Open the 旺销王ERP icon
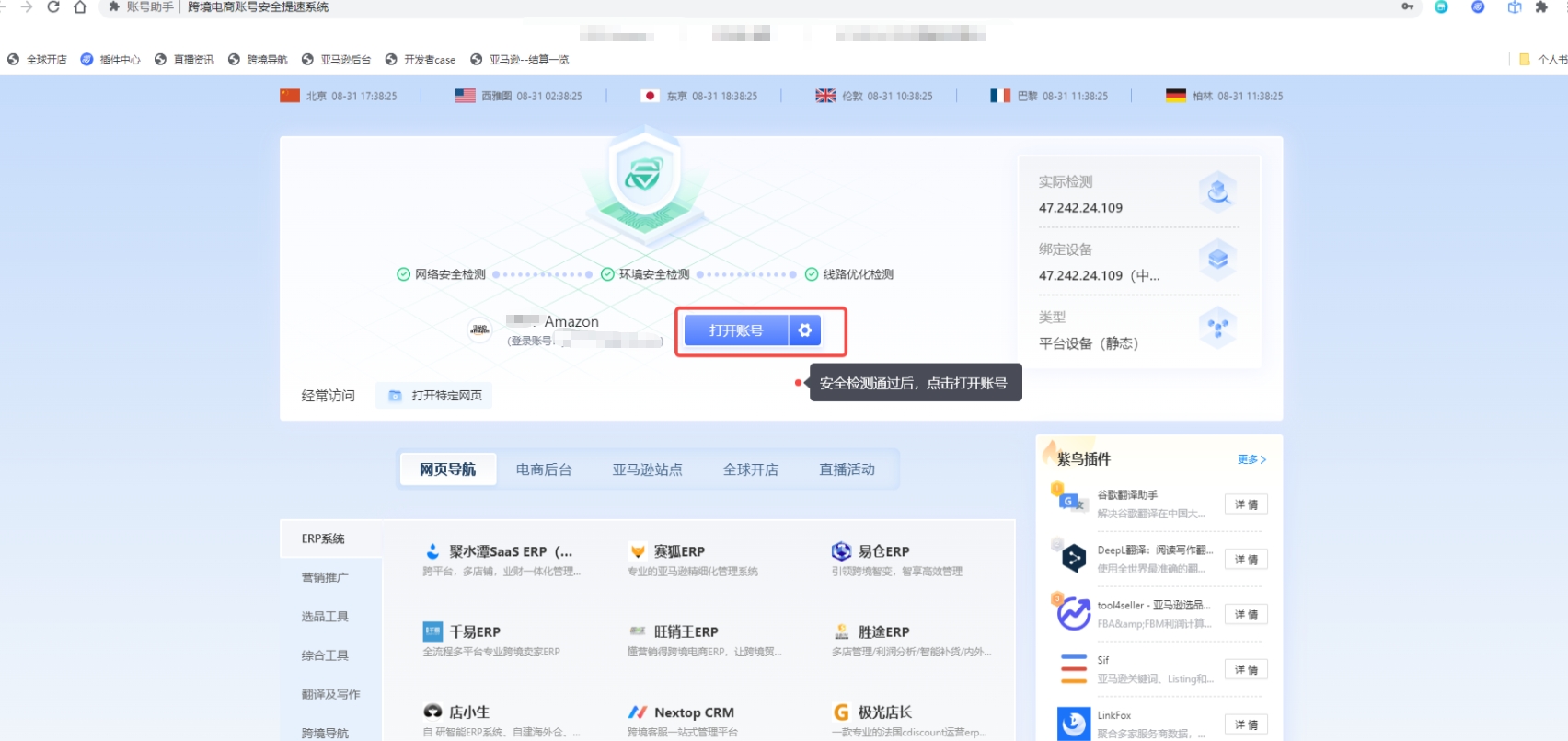Image resolution: width=1568 pixels, height=741 pixels. pos(638,631)
